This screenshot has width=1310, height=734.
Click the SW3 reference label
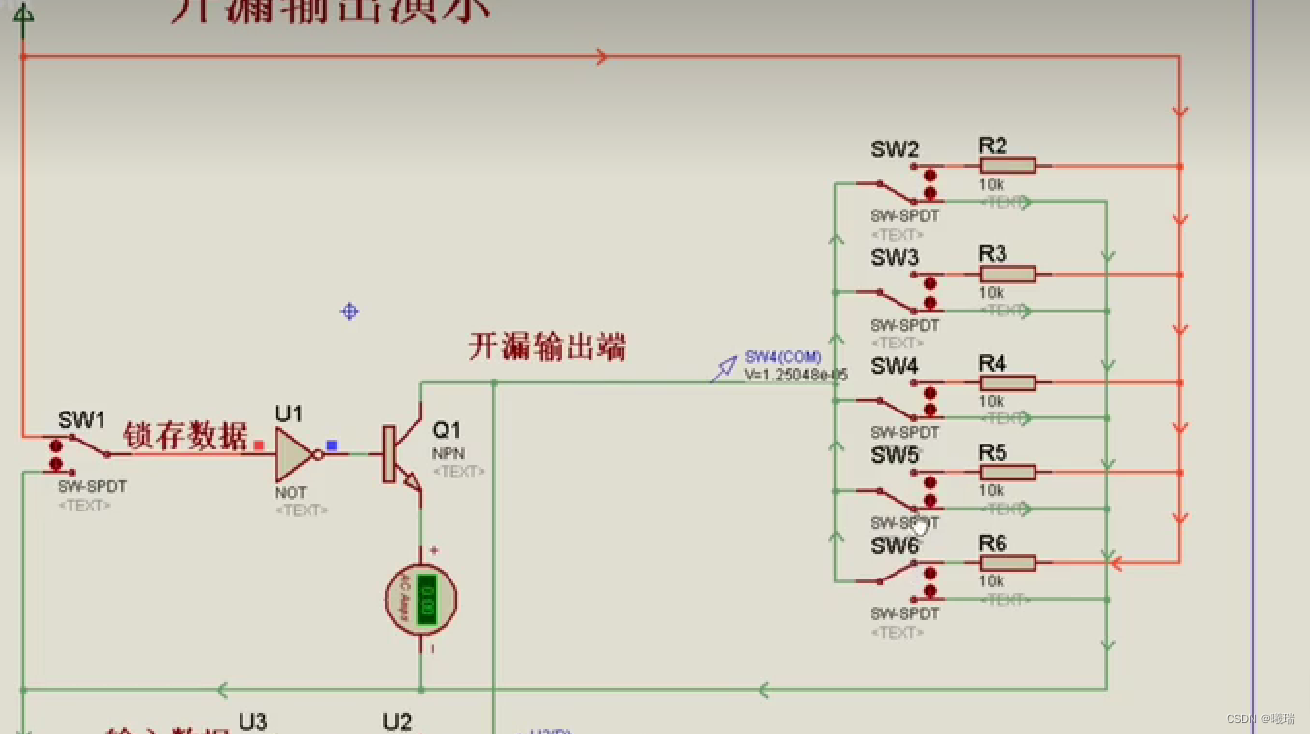point(894,258)
